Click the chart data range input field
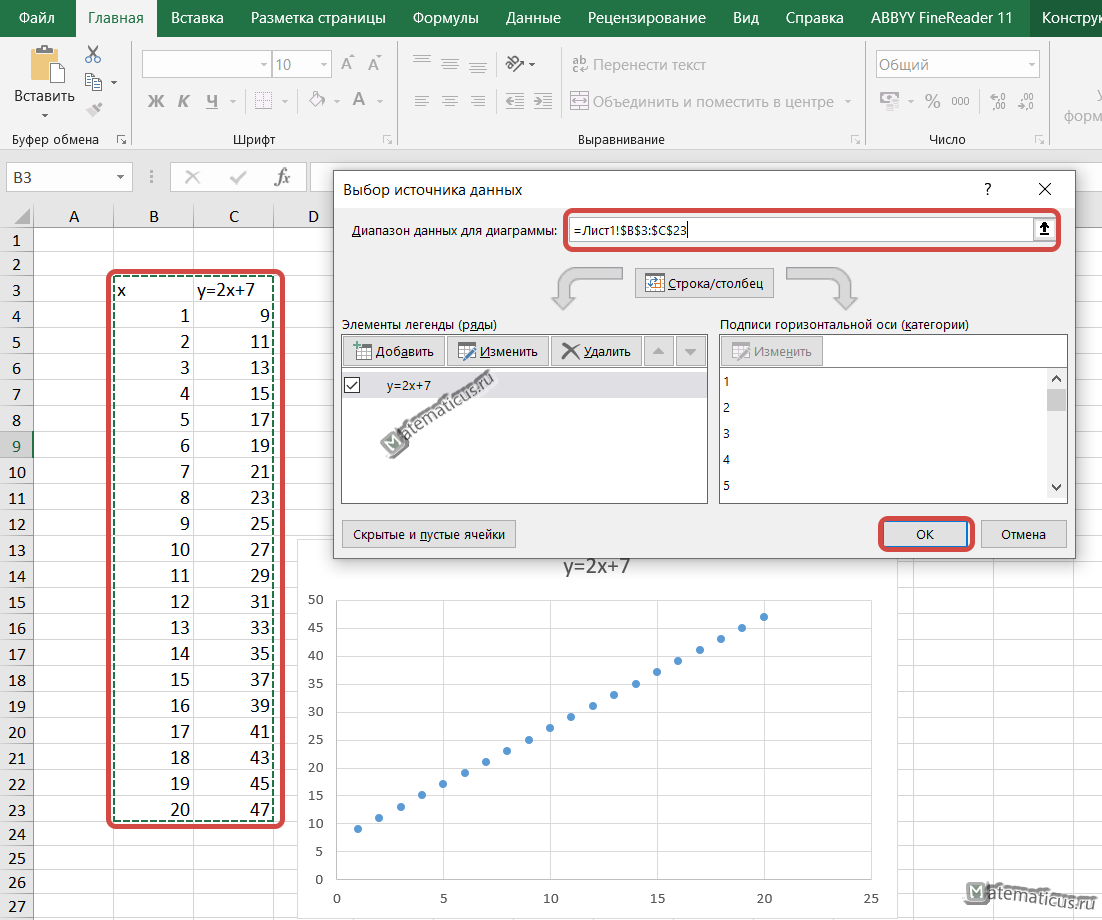 click(x=800, y=230)
